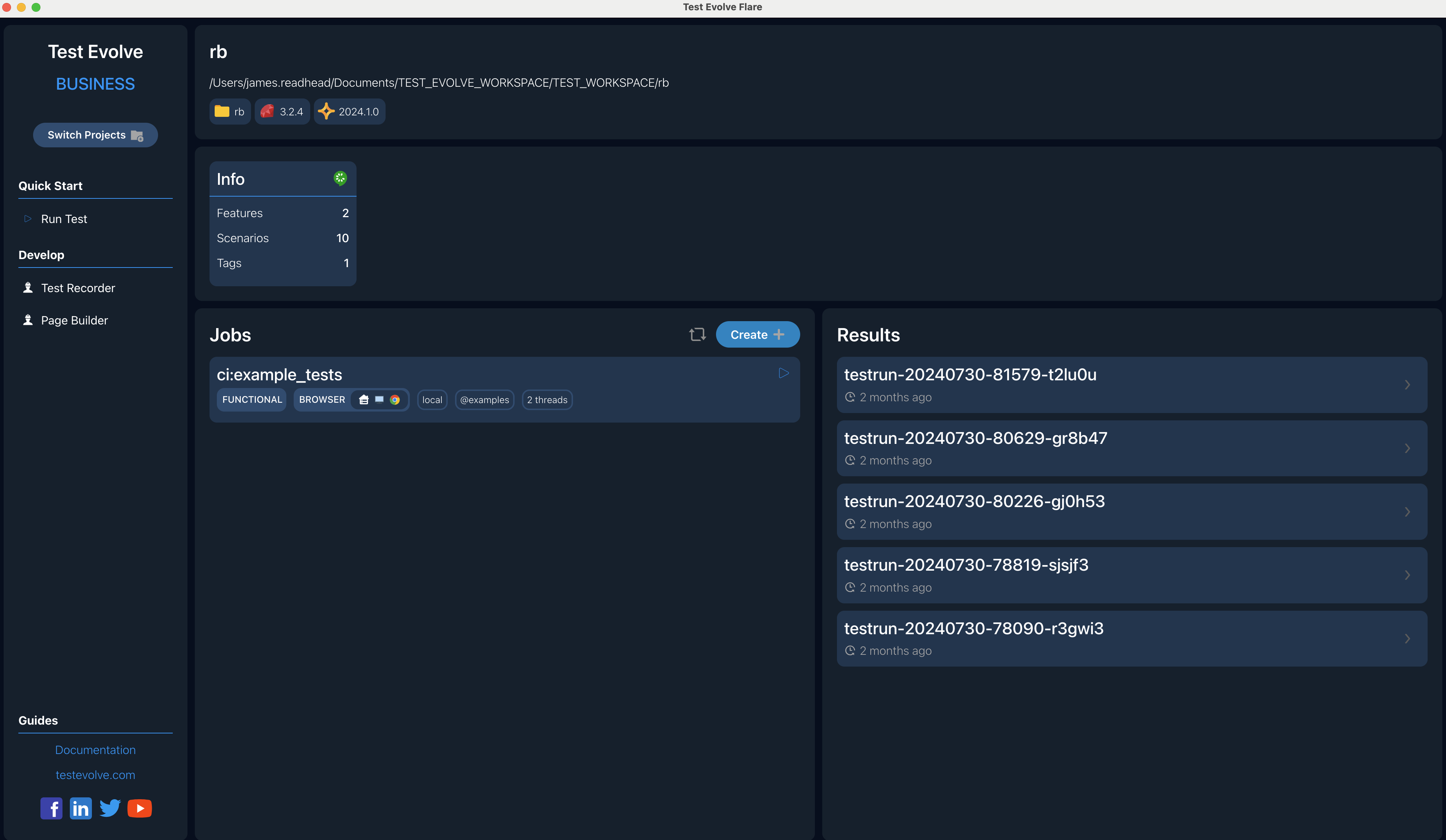Expand chevron for testrun-20240730-78090-r3gwi3
Viewport: 1446px width, 840px height.
[x=1407, y=639]
